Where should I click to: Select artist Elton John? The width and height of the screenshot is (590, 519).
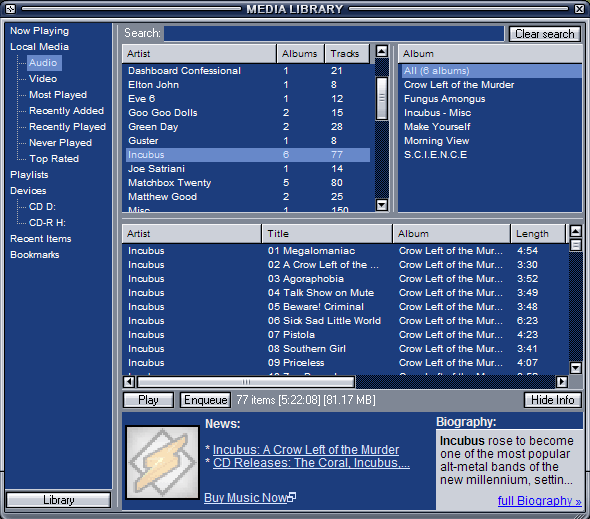coord(248,85)
